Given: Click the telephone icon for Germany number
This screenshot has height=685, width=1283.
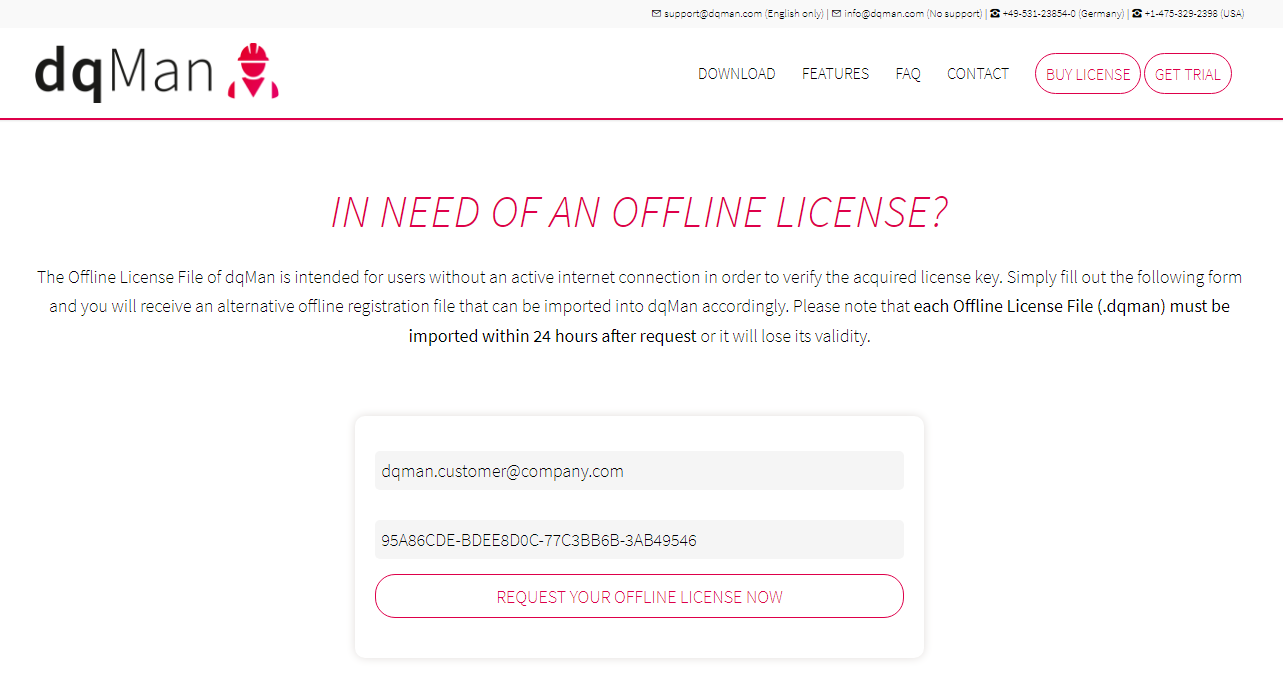Looking at the screenshot, I should coord(995,14).
